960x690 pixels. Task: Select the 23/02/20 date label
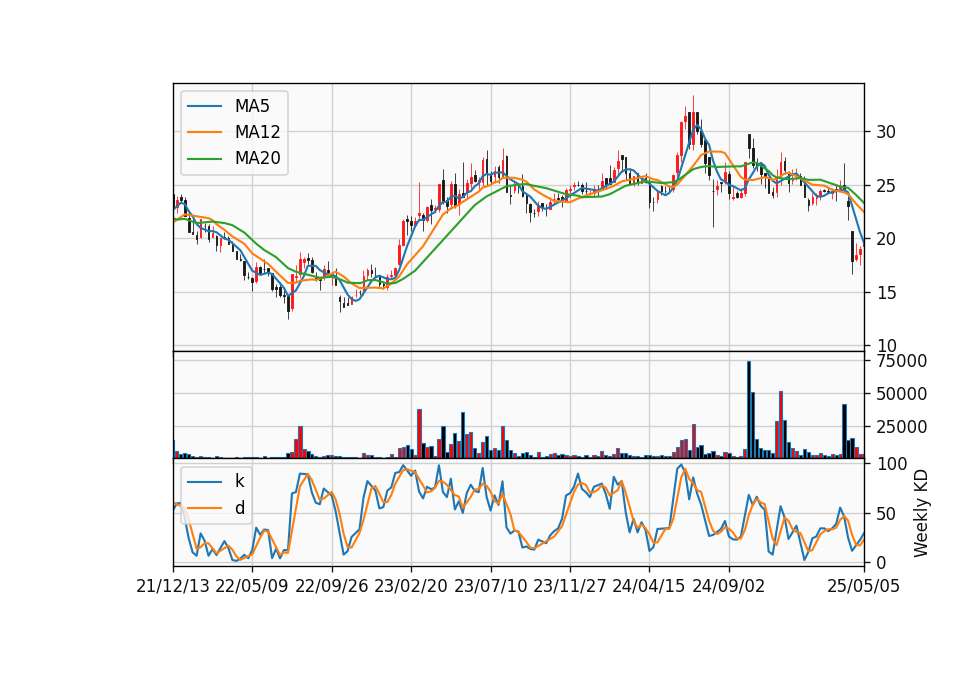click(x=411, y=586)
